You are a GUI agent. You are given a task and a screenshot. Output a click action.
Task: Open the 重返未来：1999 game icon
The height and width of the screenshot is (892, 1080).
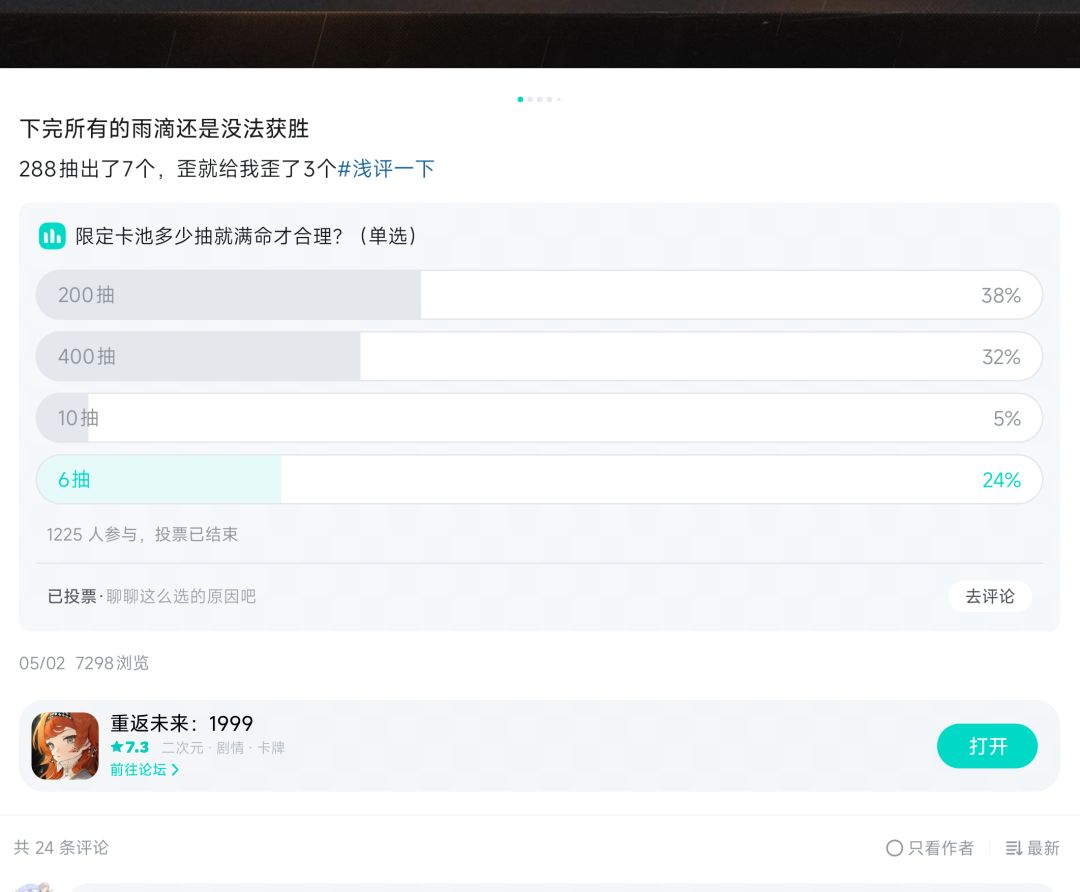point(65,746)
